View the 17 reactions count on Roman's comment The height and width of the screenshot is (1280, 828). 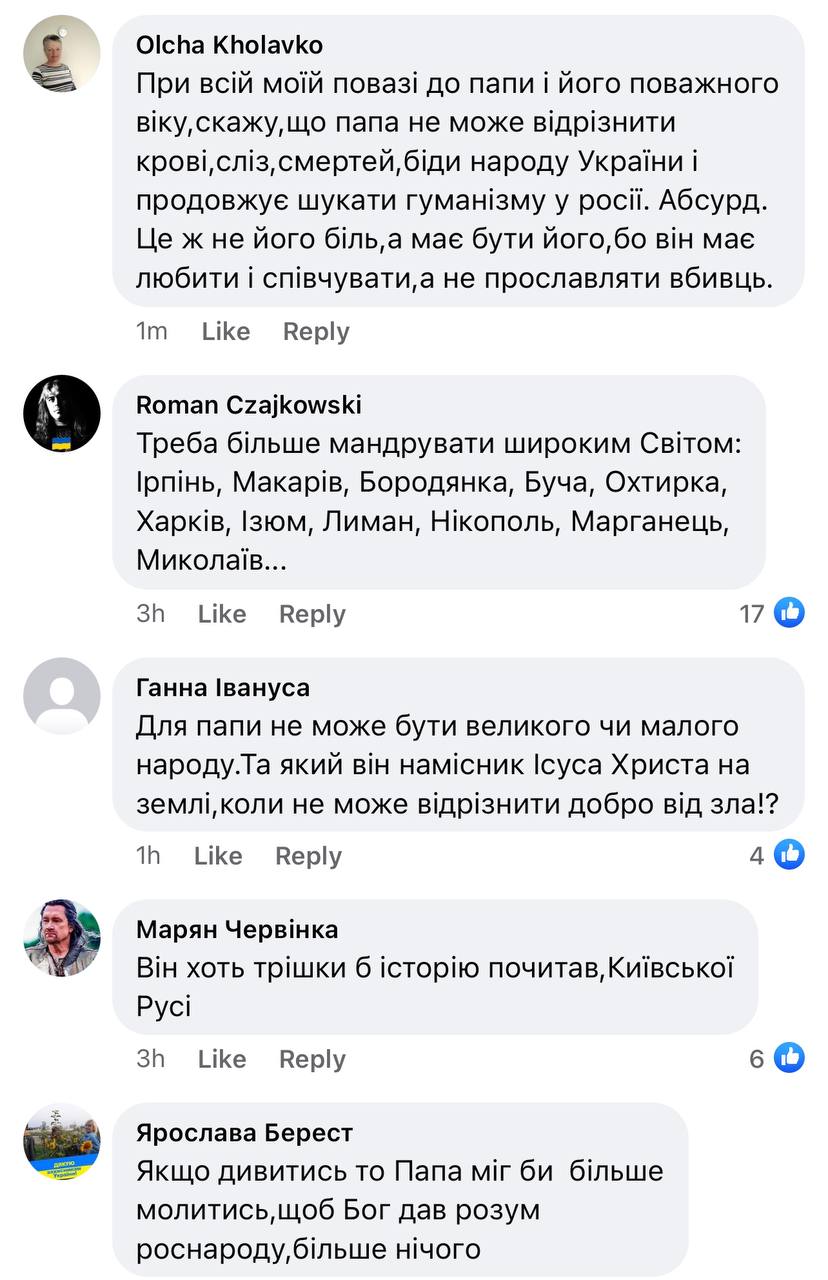point(752,613)
